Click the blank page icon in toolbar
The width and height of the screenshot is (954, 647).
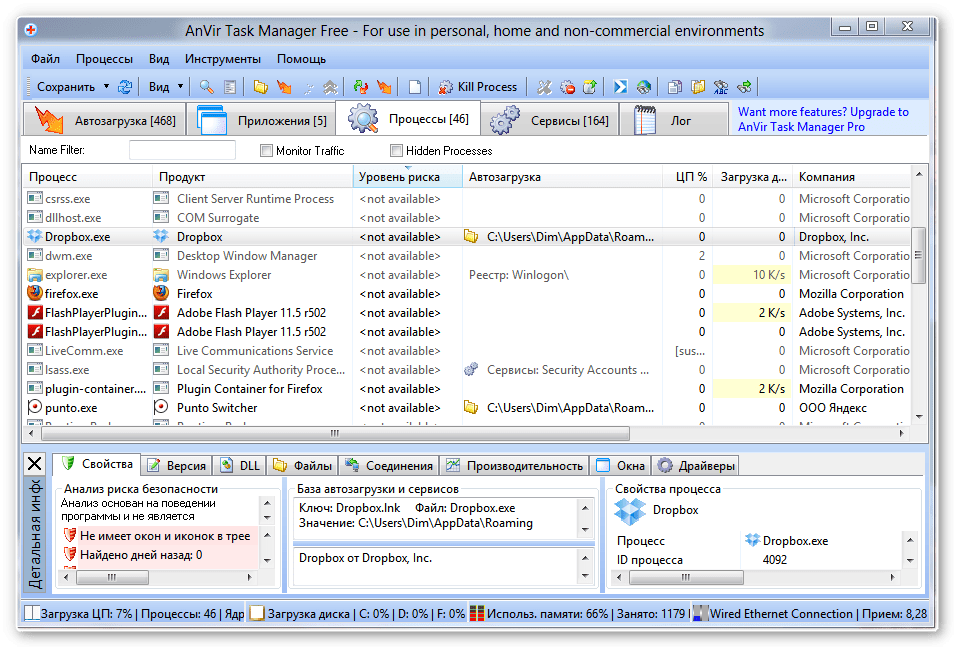click(415, 87)
